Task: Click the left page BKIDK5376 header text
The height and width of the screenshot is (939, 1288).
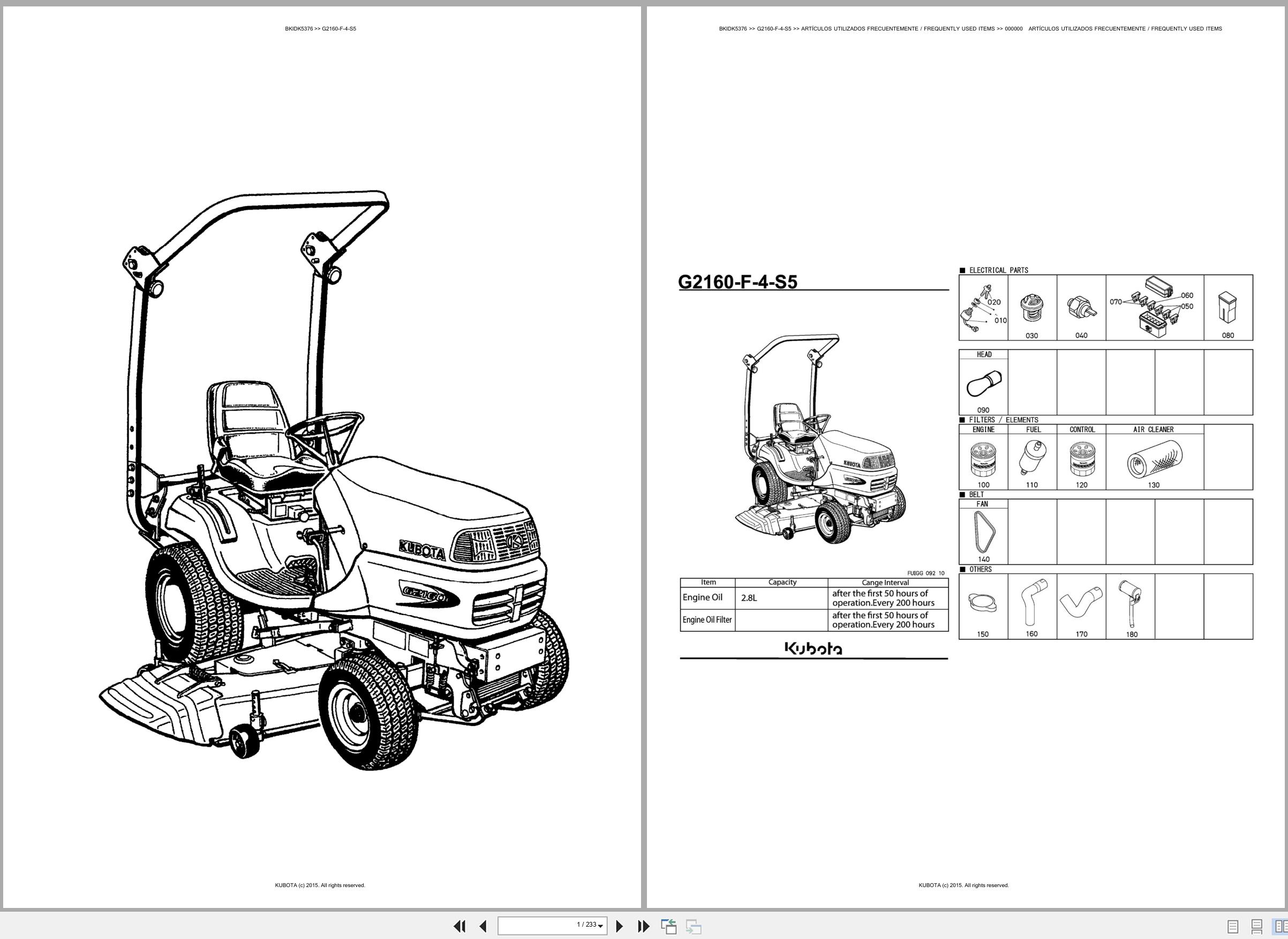Action: point(321,28)
